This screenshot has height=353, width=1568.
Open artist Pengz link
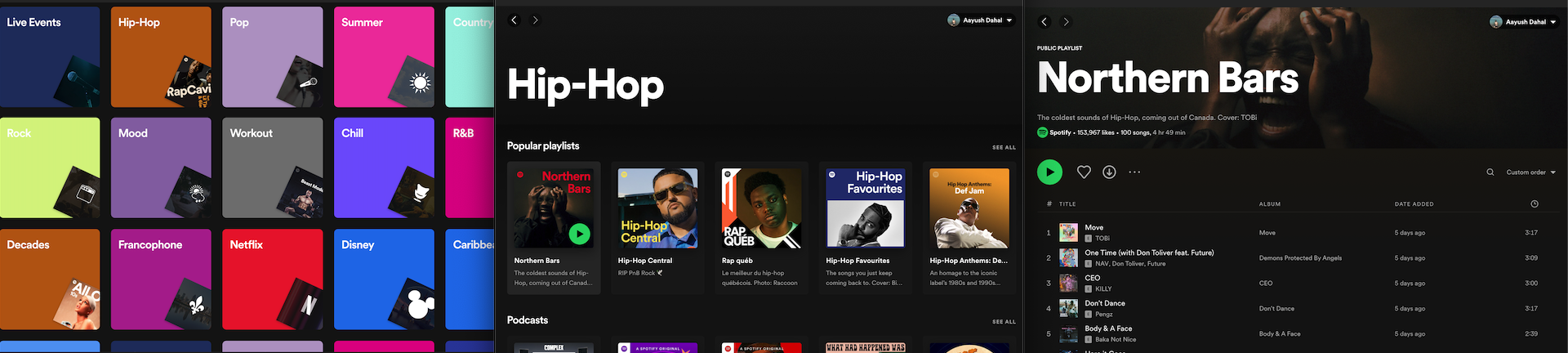pos(1104,315)
